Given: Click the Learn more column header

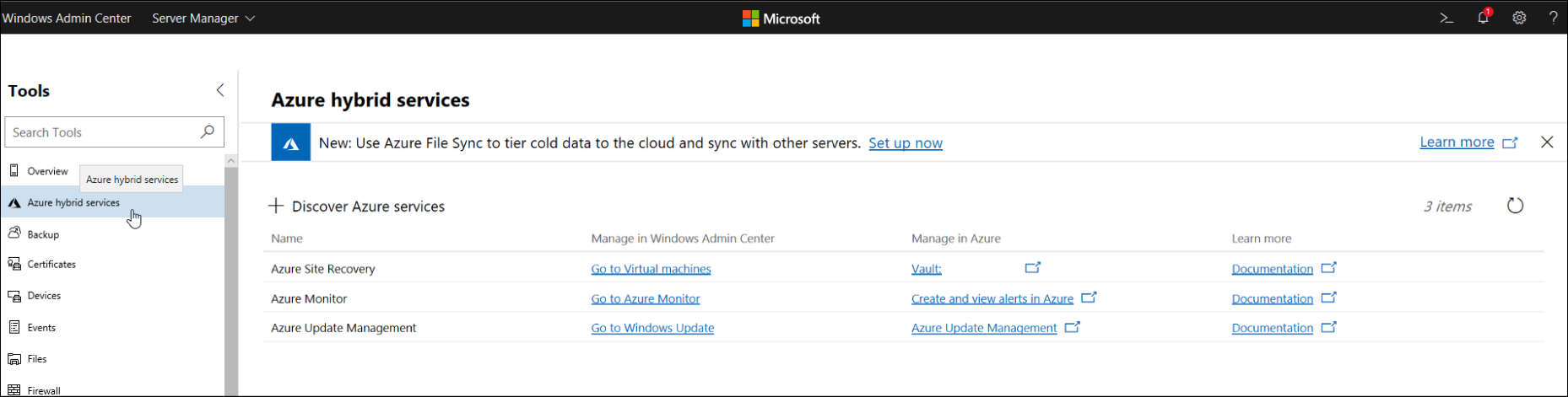Looking at the screenshot, I should pyautogui.click(x=1262, y=239).
